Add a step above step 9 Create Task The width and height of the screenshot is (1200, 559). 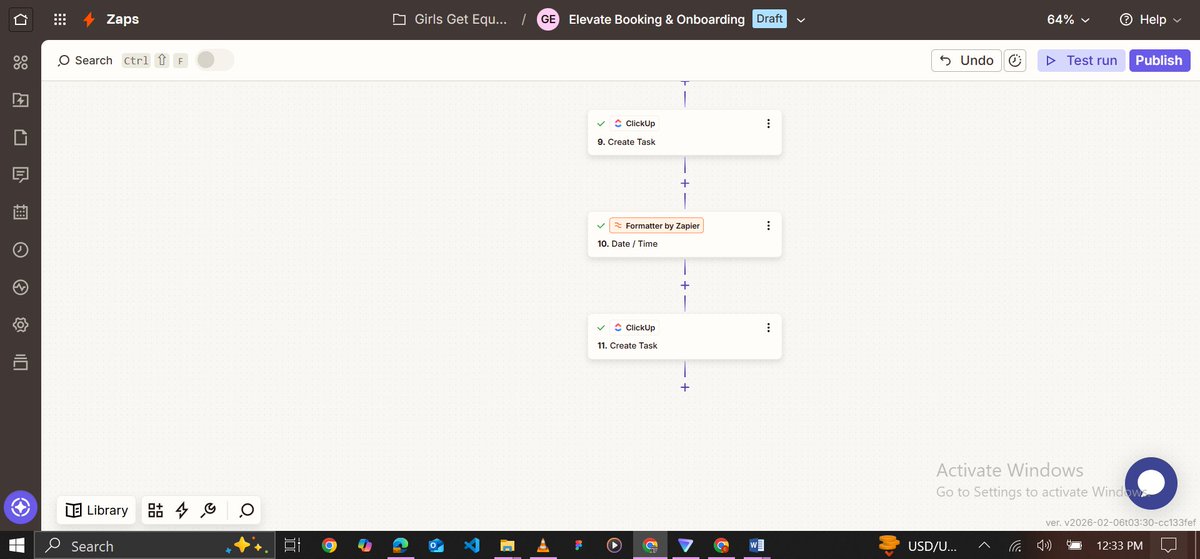(x=685, y=83)
